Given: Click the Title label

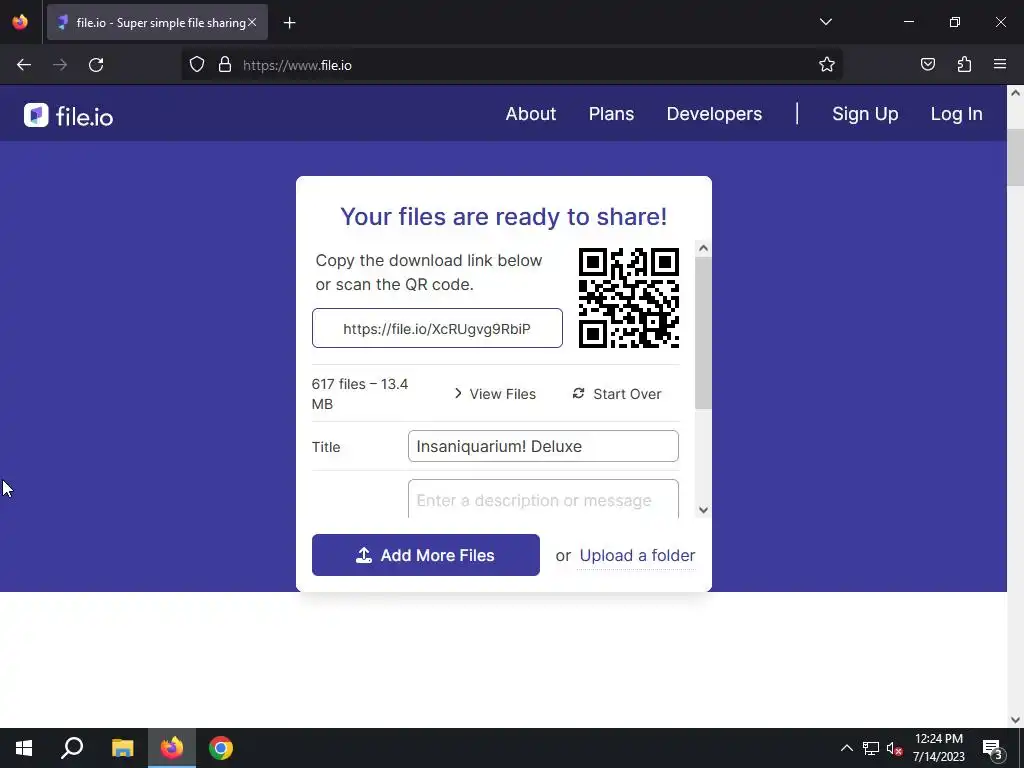Looking at the screenshot, I should 326,447.
